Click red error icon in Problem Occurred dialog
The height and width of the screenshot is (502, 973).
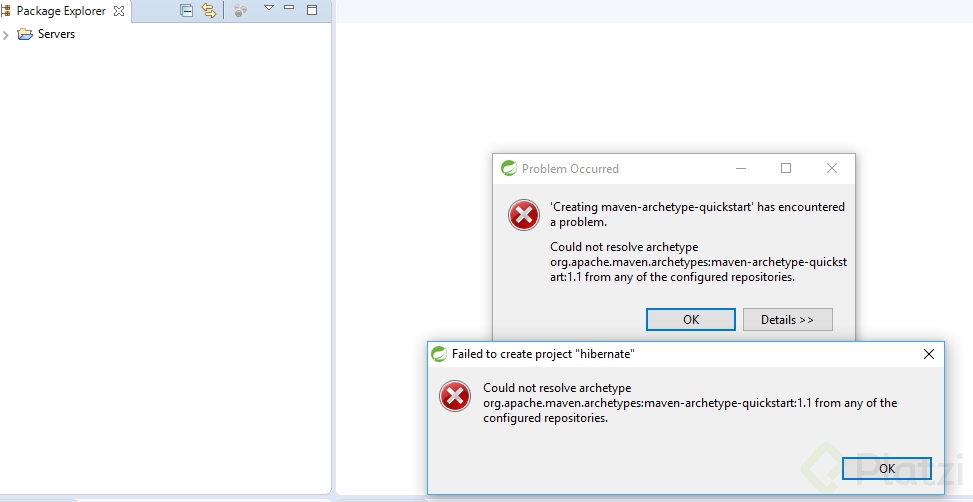click(x=524, y=215)
